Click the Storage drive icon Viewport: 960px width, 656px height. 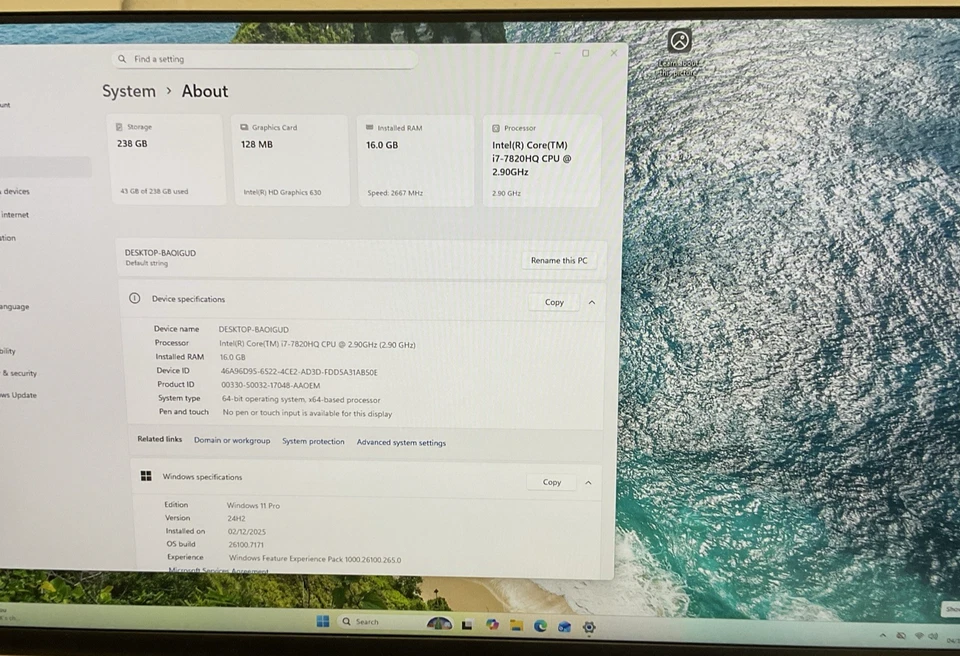click(119, 127)
